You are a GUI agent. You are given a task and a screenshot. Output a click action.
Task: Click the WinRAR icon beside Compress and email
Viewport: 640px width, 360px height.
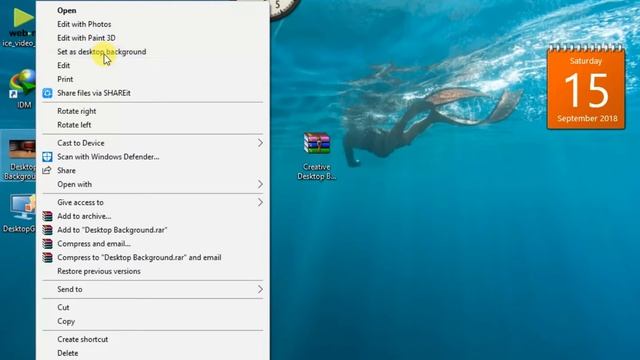tap(47, 244)
